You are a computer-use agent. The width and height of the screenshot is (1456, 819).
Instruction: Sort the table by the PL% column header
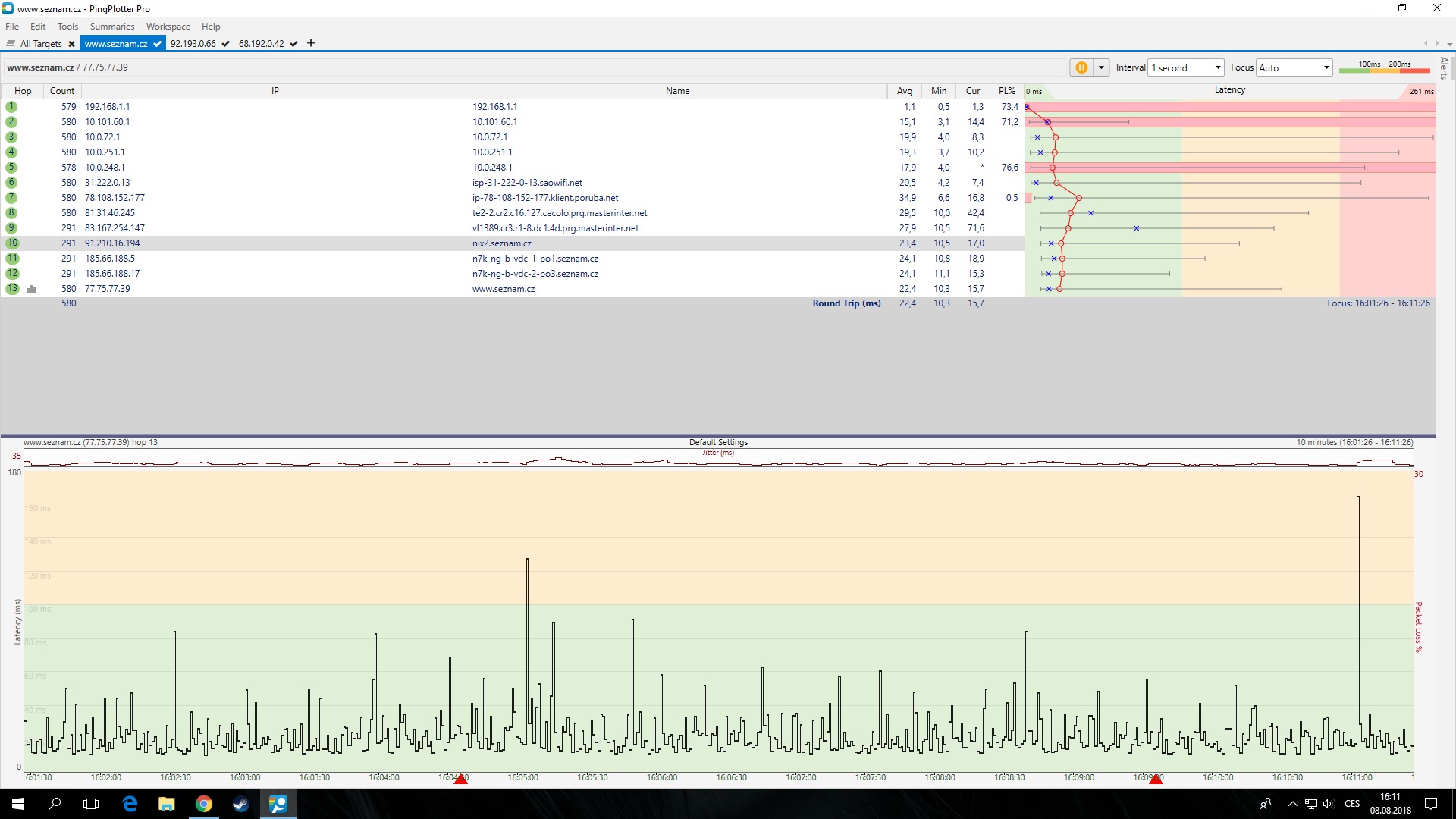[x=1006, y=91]
